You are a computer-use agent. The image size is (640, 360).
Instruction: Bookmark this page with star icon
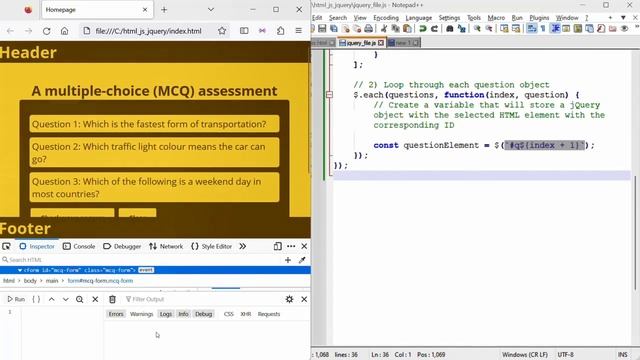(x=222, y=31)
